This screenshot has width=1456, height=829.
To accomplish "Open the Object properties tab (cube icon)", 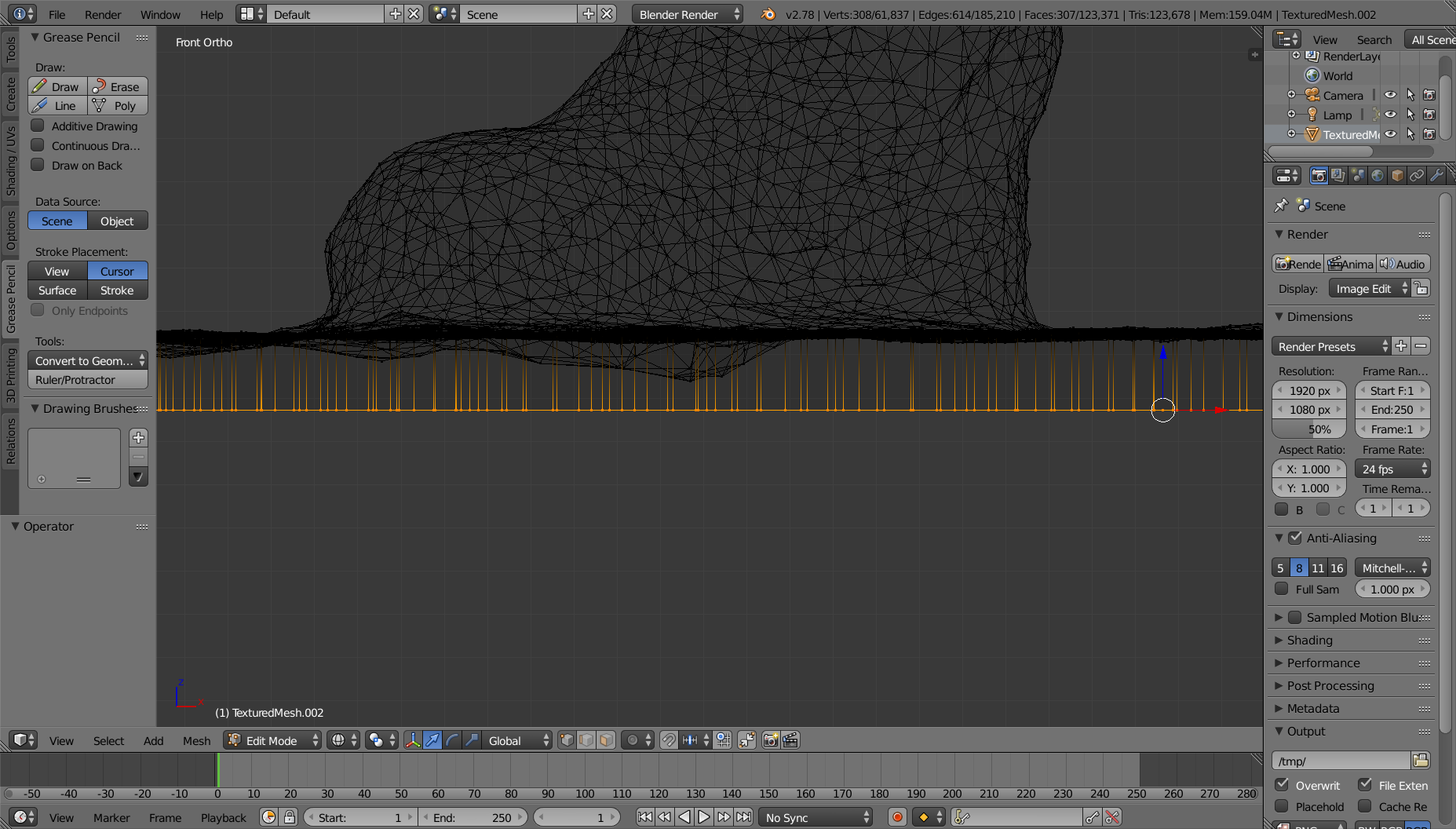I will [1397, 175].
